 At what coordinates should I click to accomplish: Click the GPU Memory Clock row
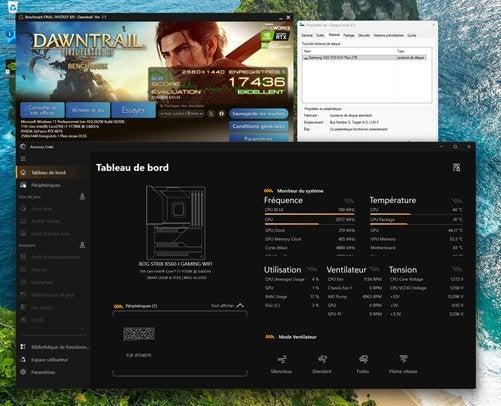point(310,239)
